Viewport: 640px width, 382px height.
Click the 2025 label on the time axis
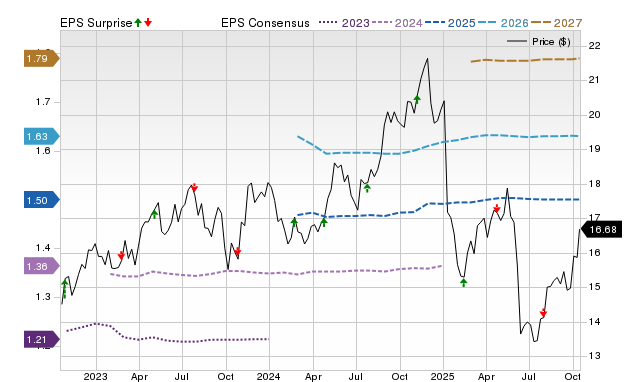(443, 376)
